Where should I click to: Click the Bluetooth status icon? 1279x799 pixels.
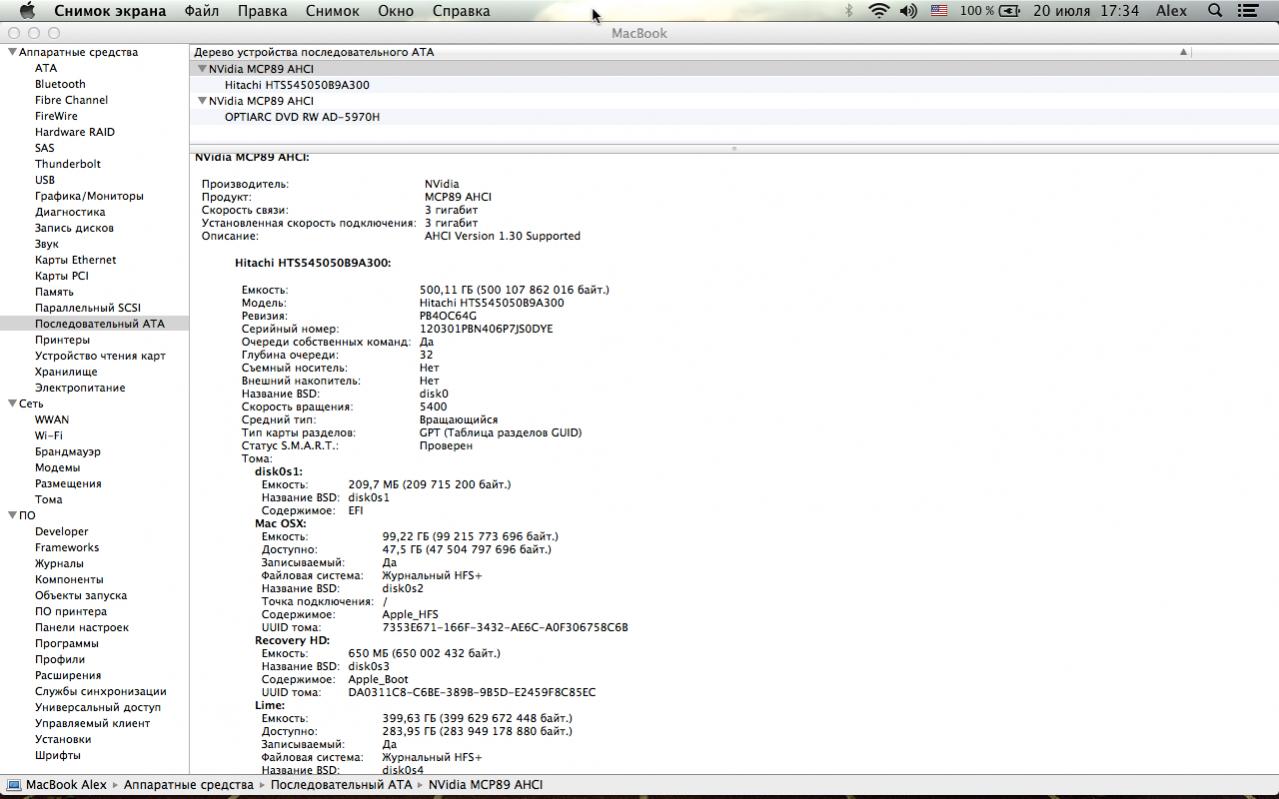pyautogui.click(x=849, y=11)
